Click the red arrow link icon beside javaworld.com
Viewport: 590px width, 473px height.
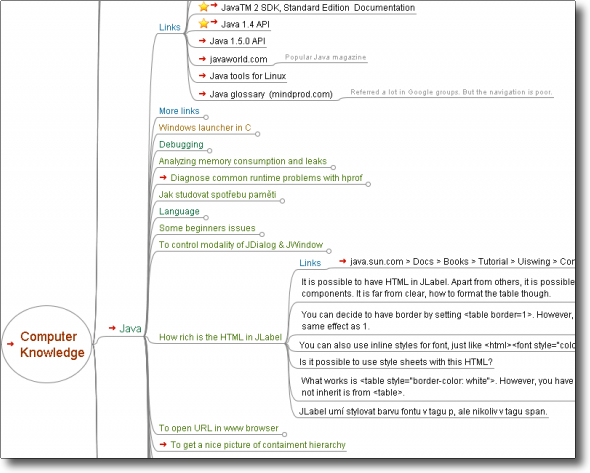[x=202, y=59]
